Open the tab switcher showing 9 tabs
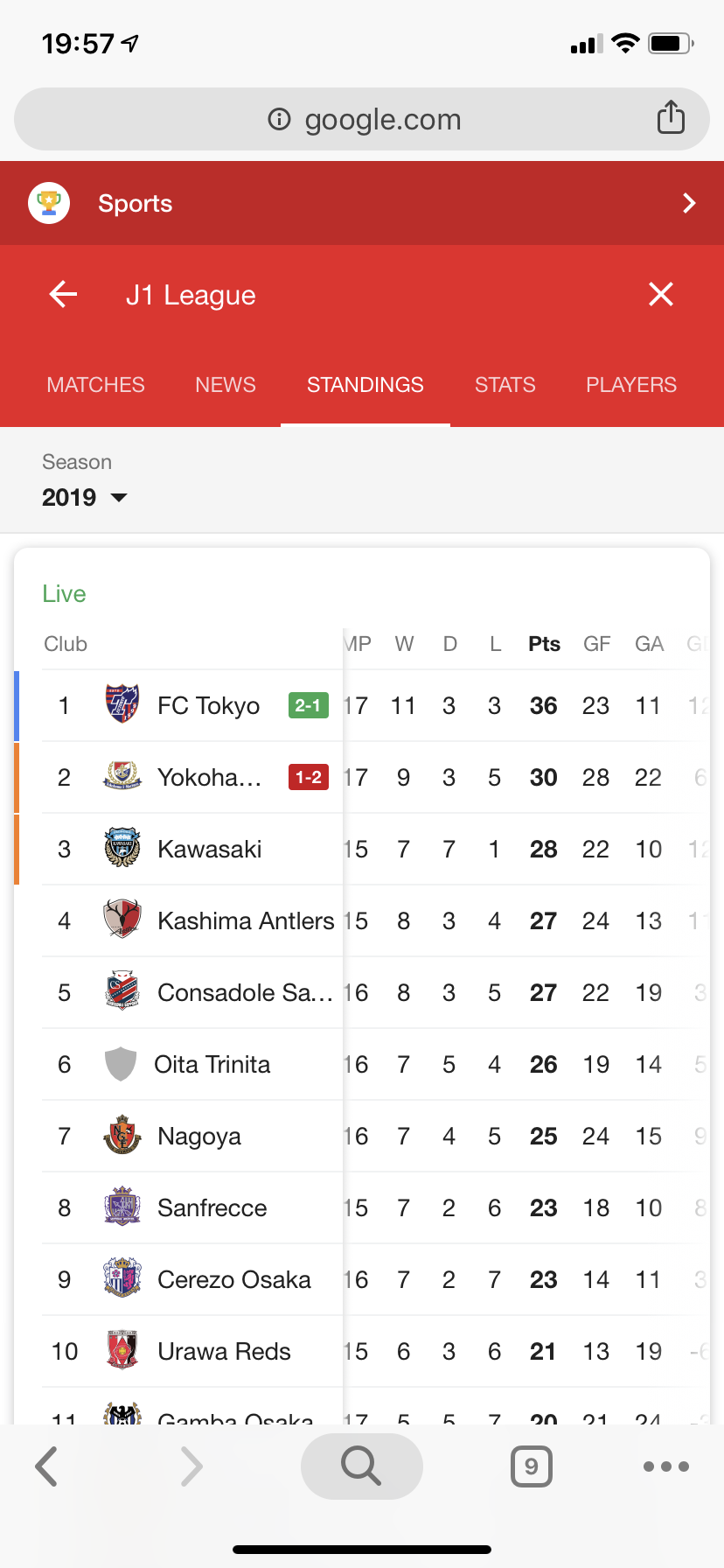Screen dimensions: 724x1568 531,1466
